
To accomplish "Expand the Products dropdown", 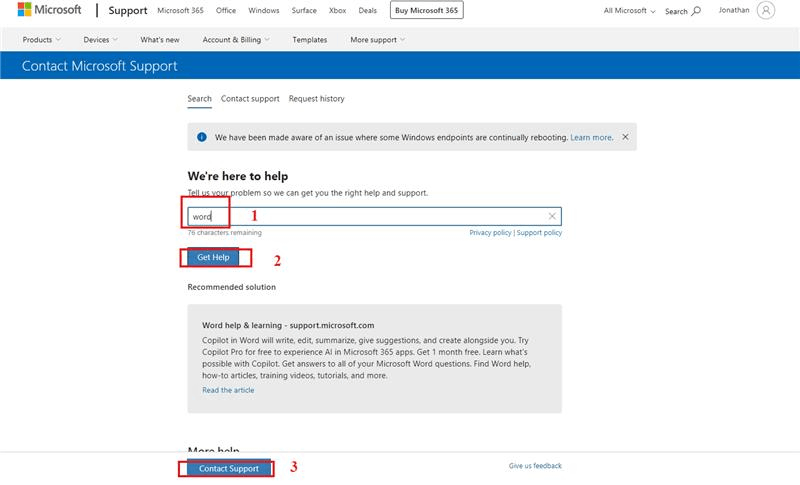I will click(x=41, y=39).
